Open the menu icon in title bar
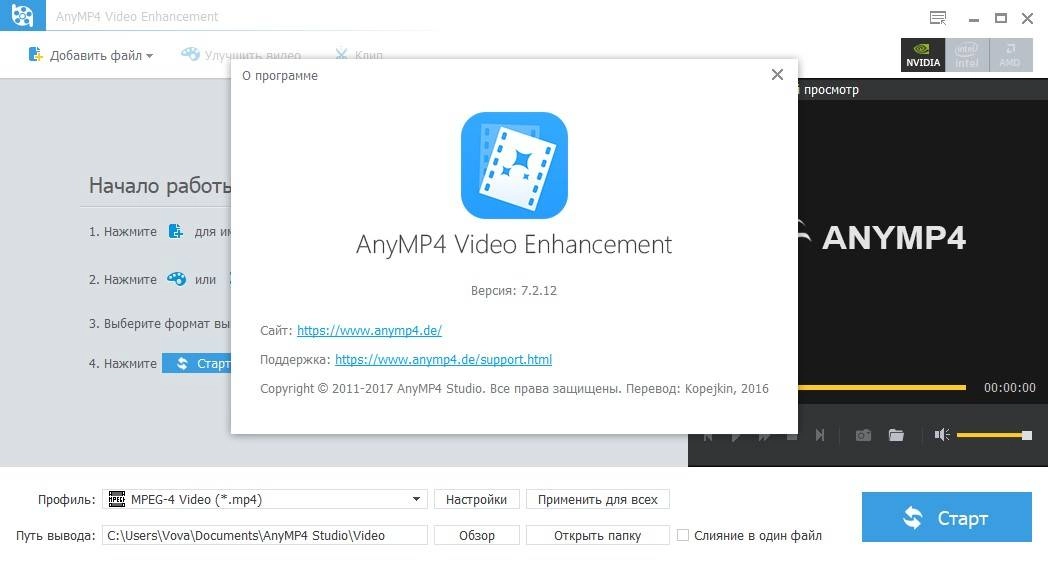This screenshot has height=572, width=1048. (938, 18)
